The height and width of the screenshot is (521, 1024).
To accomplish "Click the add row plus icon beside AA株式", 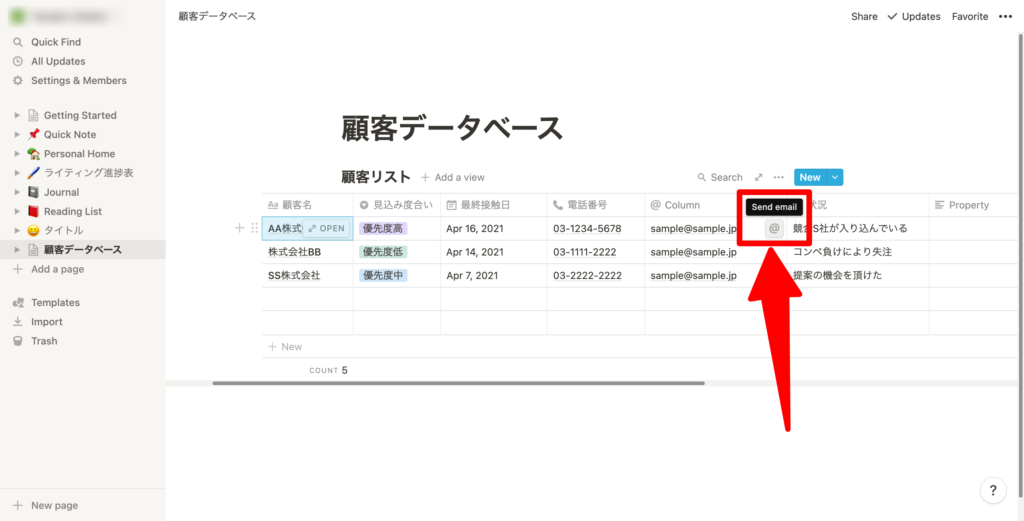I will tap(239, 228).
